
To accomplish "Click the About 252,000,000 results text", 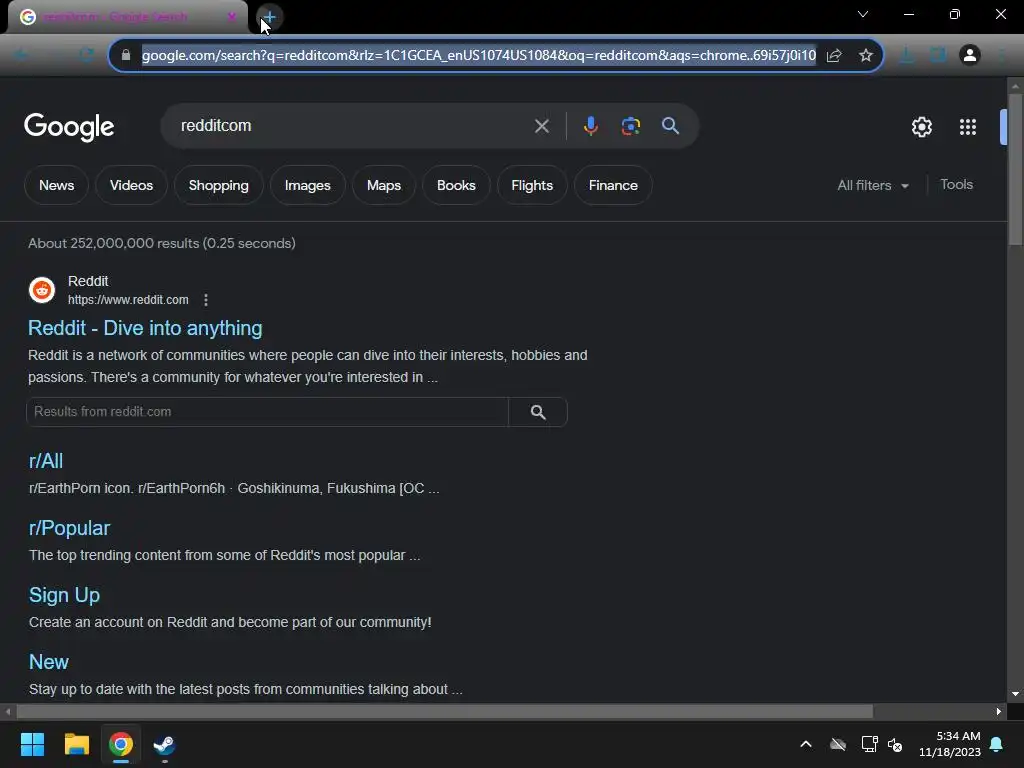I will pos(162,243).
